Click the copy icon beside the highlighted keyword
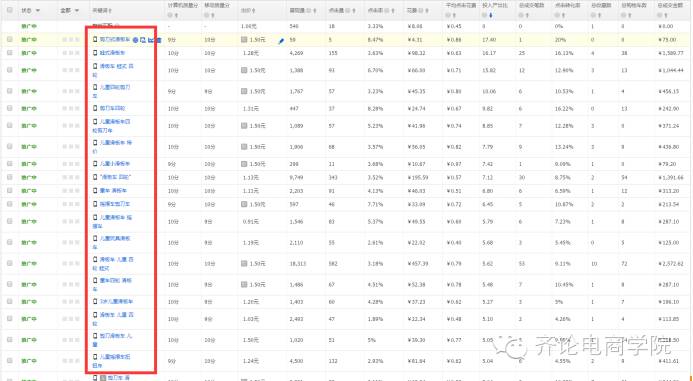 click(x=143, y=40)
